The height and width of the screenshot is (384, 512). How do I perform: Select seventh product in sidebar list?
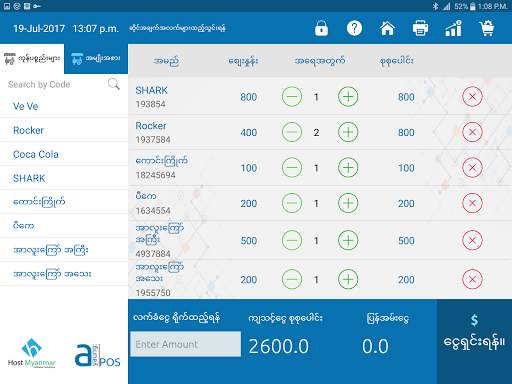click(x=64, y=250)
